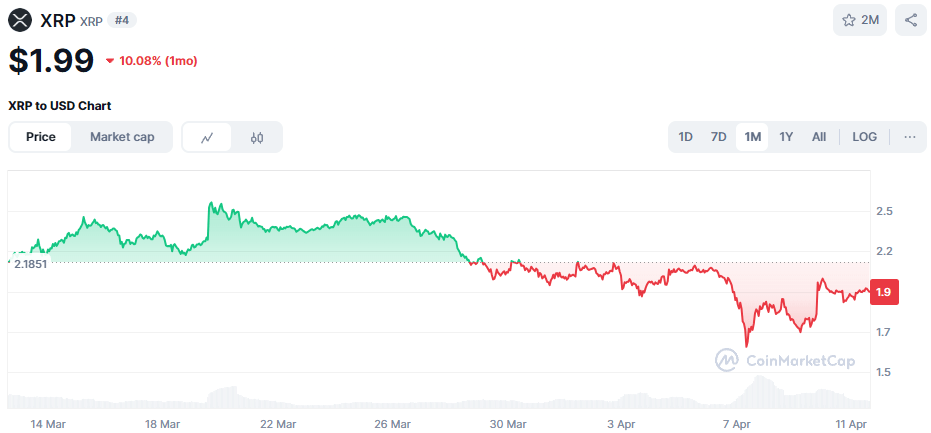Open the share icon button
Viewport: 931px width, 433px height.
(910, 20)
